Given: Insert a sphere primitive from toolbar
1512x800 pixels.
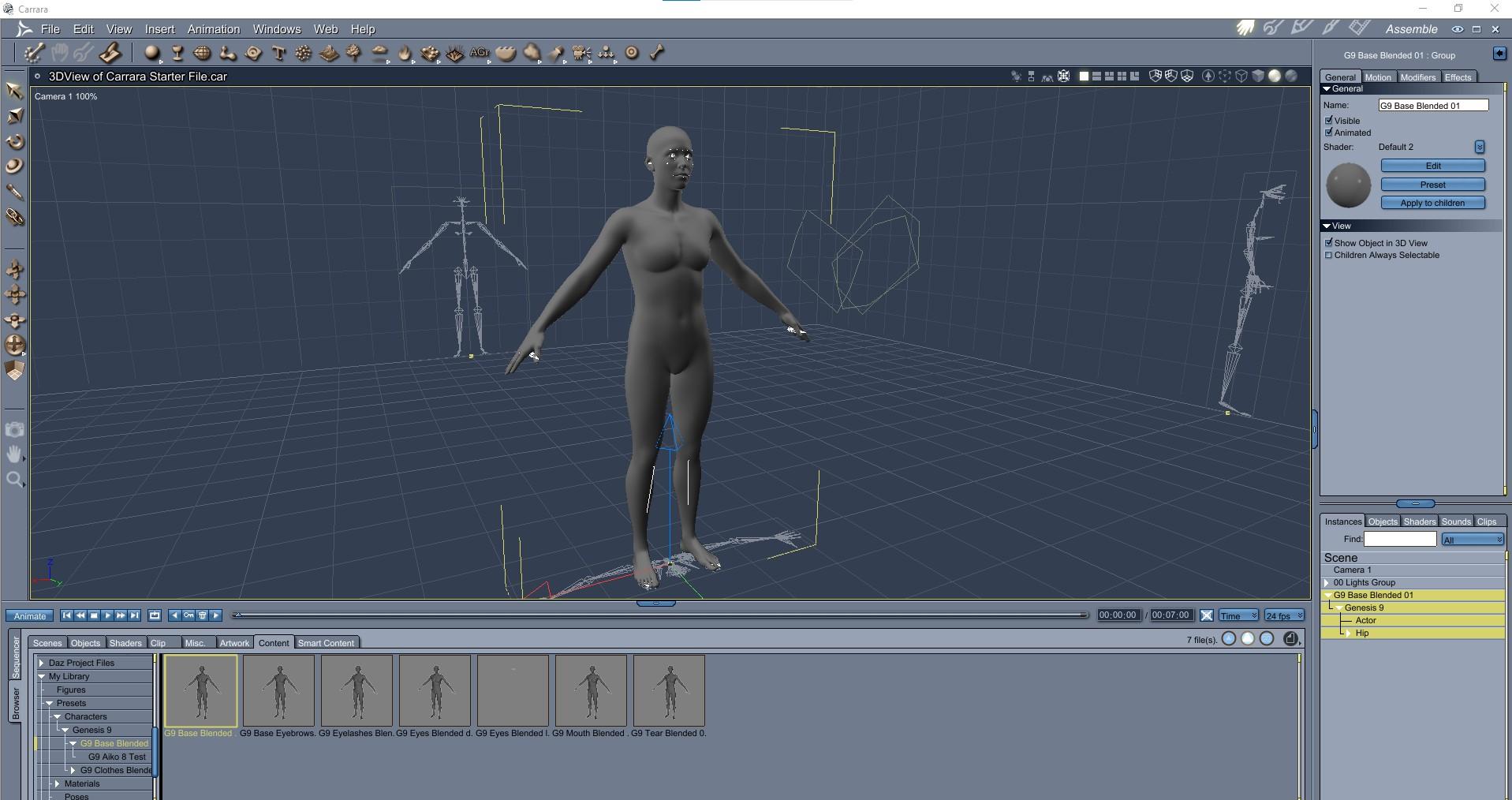Looking at the screenshot, I should 152,53.
